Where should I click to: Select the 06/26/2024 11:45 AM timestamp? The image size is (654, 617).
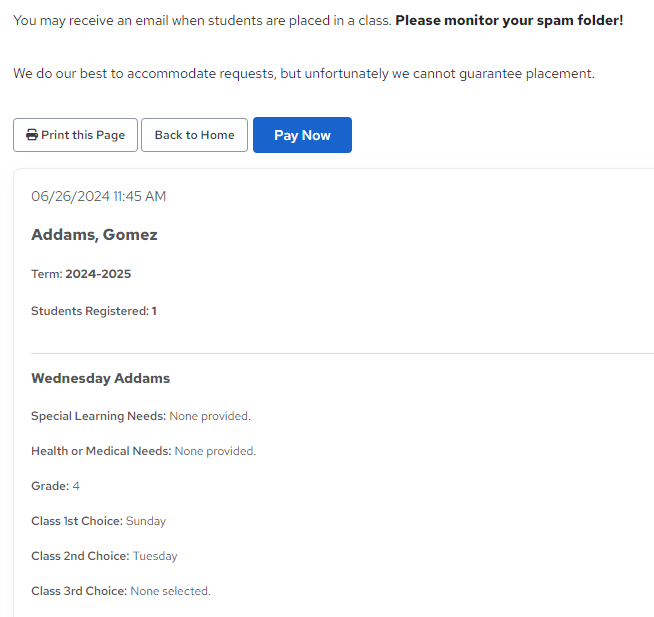(x=98, y=196)
